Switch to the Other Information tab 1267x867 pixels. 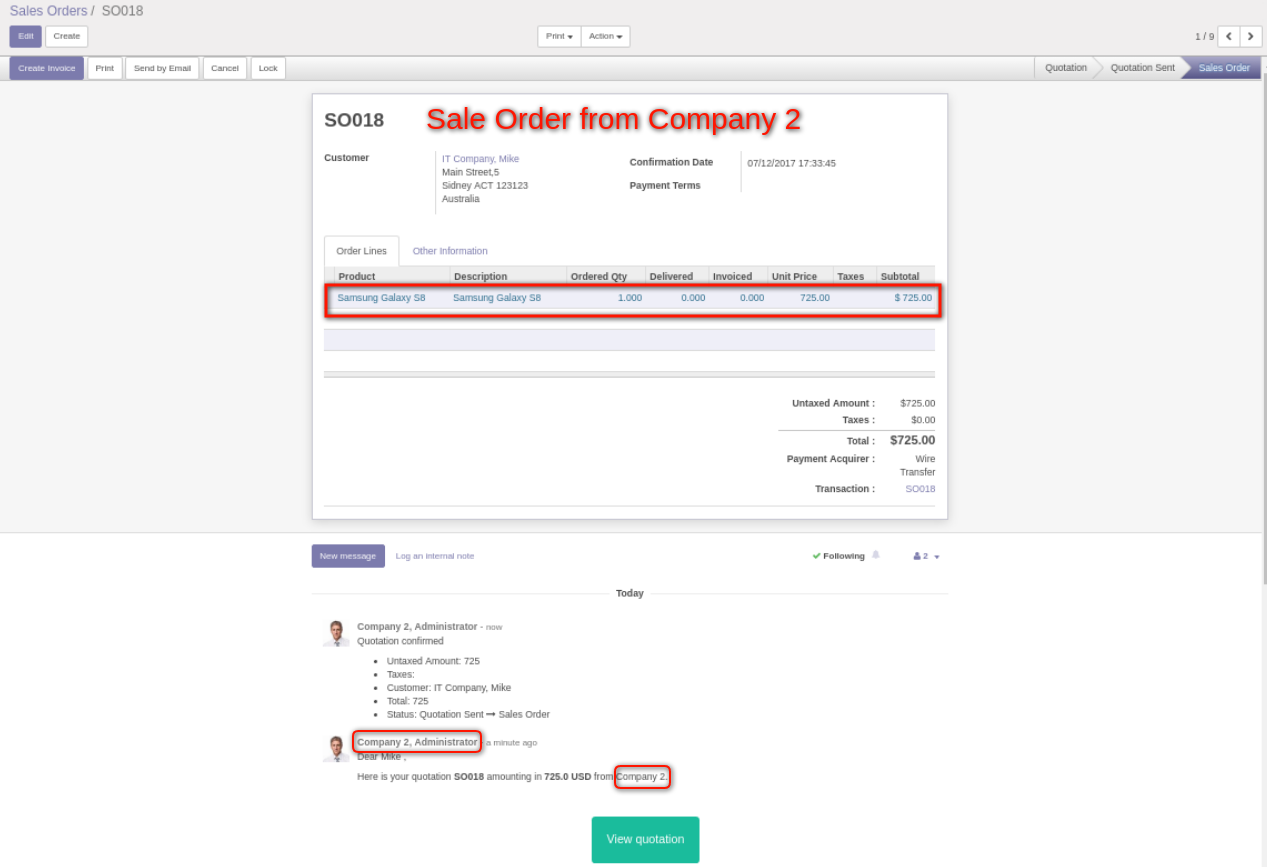pyautogui.click(x=450, y=251)
